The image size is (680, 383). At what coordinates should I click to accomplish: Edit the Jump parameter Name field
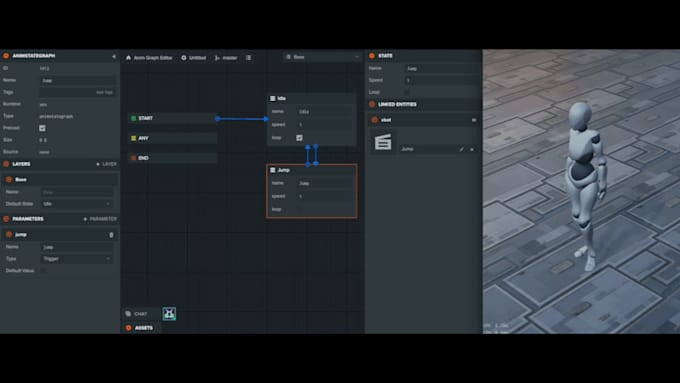click(77, 247)
